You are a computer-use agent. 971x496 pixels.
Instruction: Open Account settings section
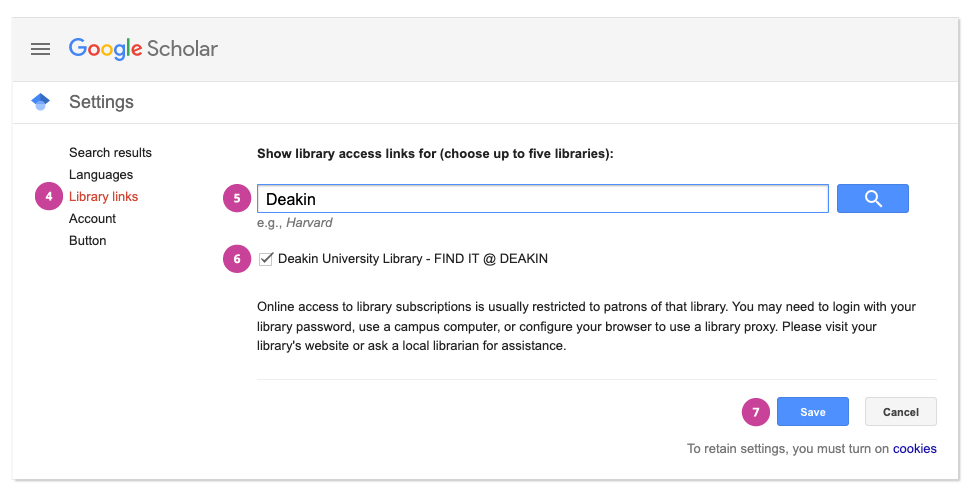tap(92, 219)
